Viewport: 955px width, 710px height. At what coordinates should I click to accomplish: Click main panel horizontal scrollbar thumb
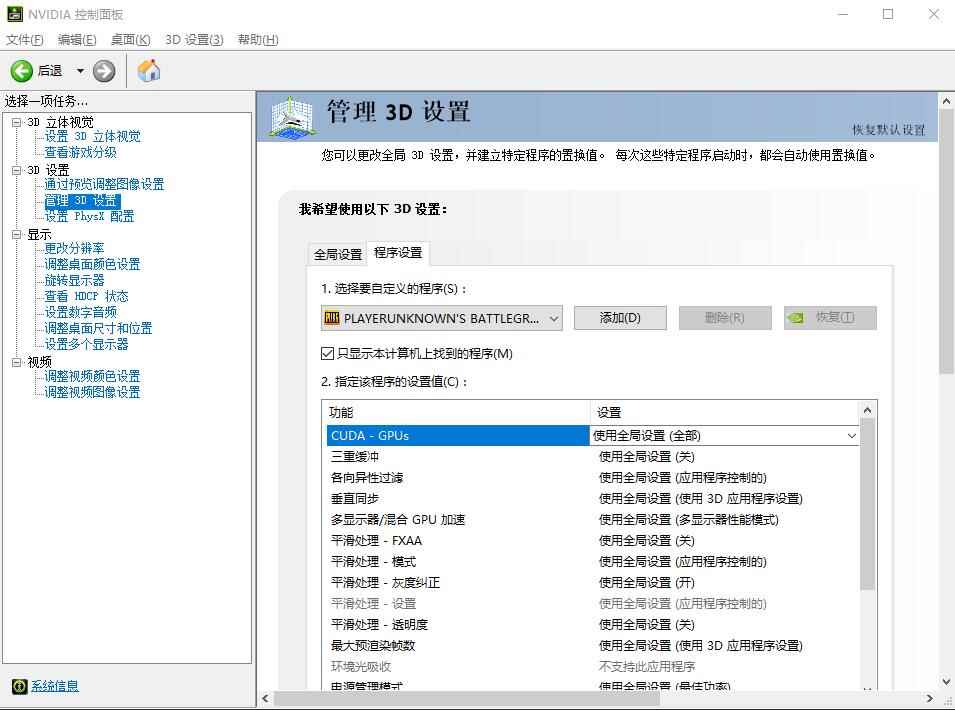point(467,698)
